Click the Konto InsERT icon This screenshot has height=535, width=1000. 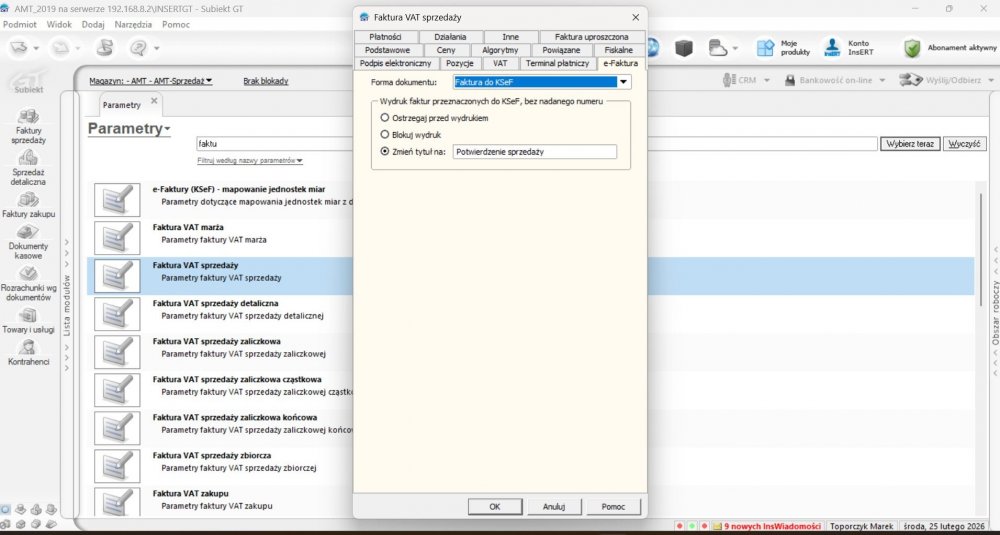click(832, 48)
